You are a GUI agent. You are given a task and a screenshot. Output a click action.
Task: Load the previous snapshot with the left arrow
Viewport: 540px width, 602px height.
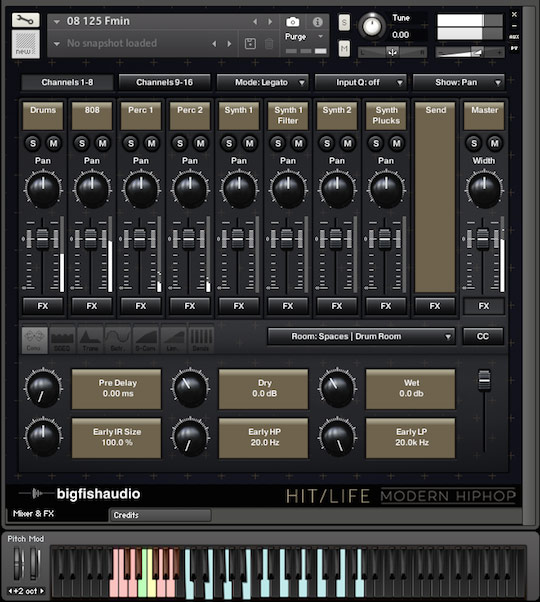(x=214, y=44)
